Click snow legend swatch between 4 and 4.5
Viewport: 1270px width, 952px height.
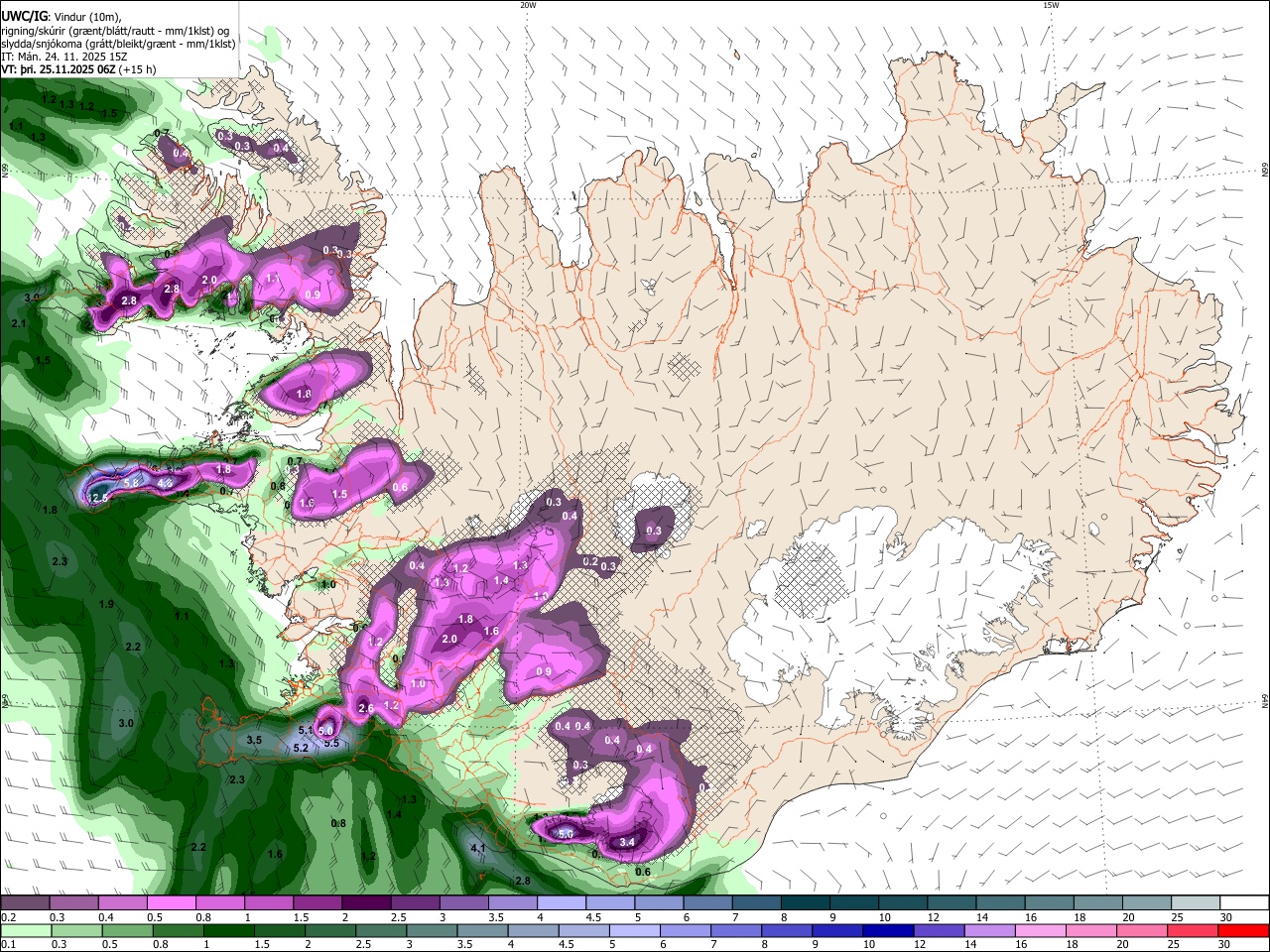click(x=562, y=903)
